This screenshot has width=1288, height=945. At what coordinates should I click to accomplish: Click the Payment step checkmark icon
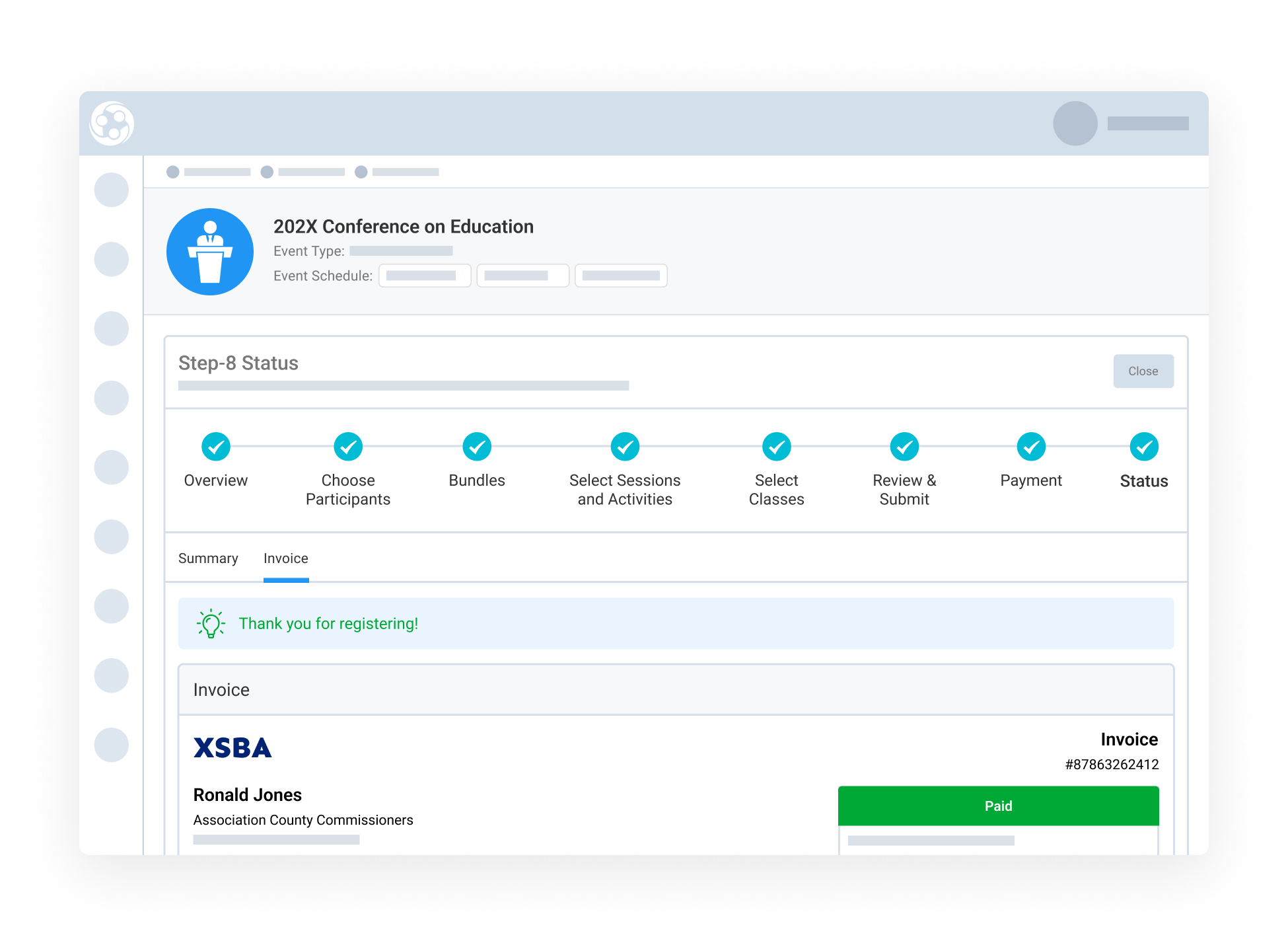point(1031,447)
